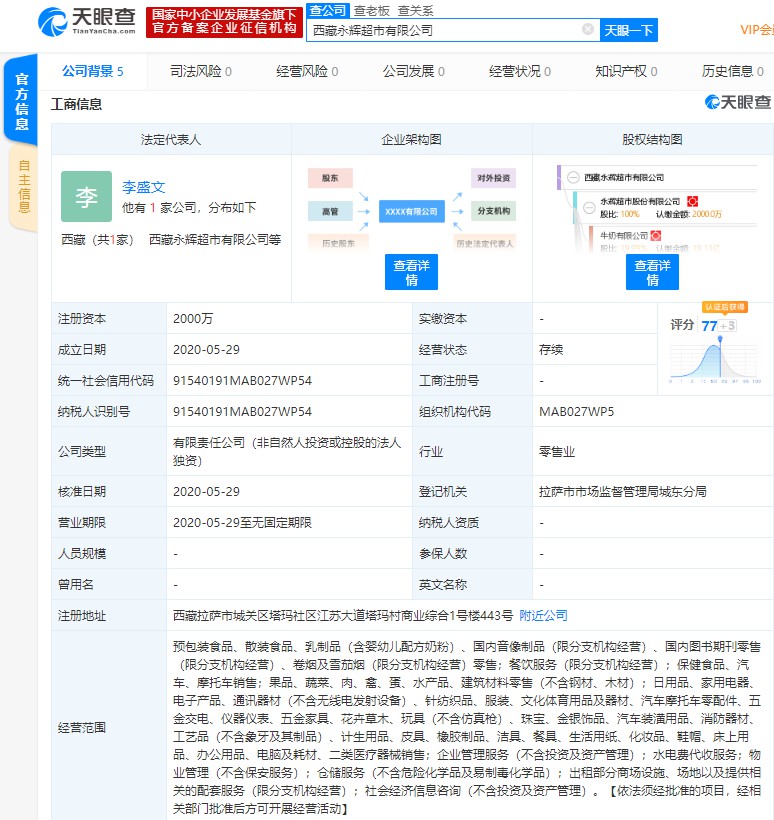This screenshot has width=774, height=820.
Task: Collapse the 西藏永辉超市有限公司 equity node
Action: click(573, 178)
